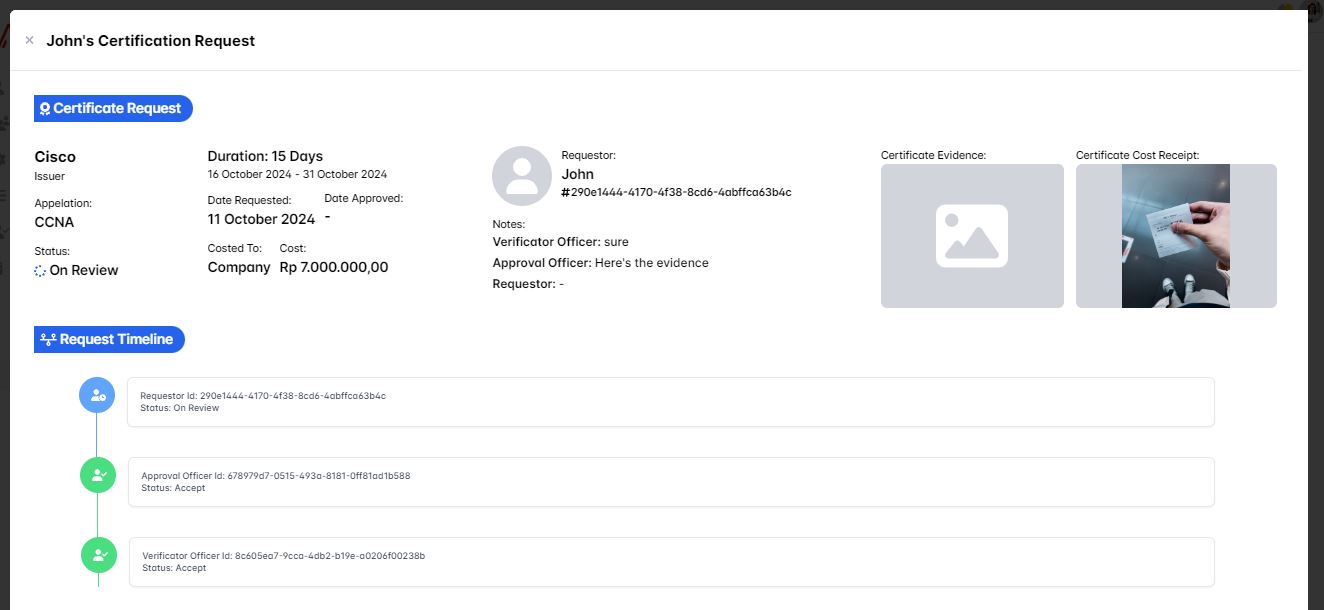The height and width of the screenshot is (610, 1324).
Task: Click the 11 October 2024 requested date
Action: (261, 219)
